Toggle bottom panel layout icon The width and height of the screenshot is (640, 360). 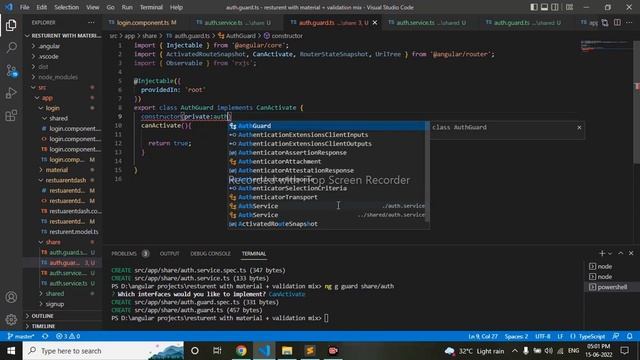(544, 7)
